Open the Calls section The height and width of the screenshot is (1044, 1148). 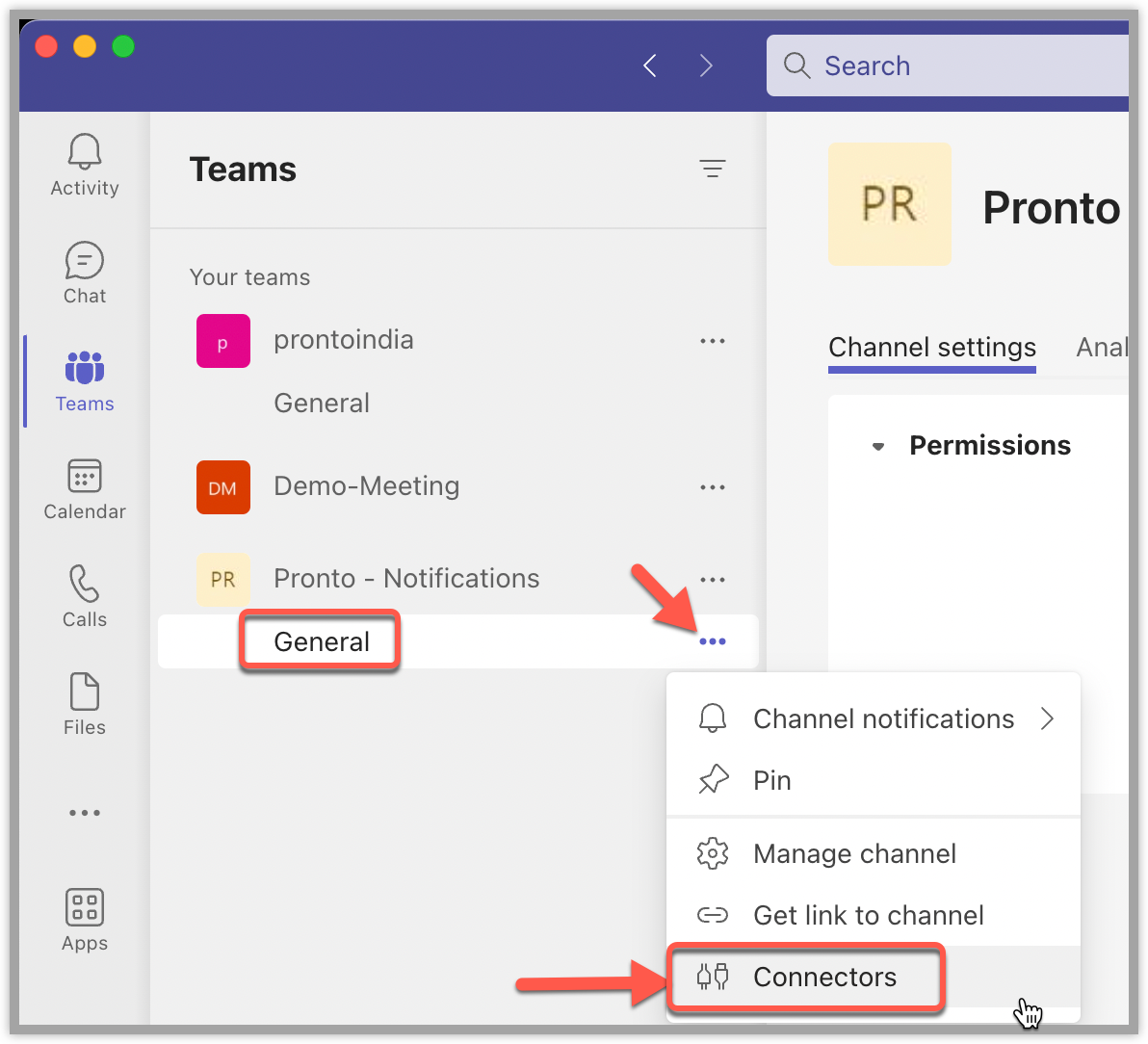click(x=85, y=597)
